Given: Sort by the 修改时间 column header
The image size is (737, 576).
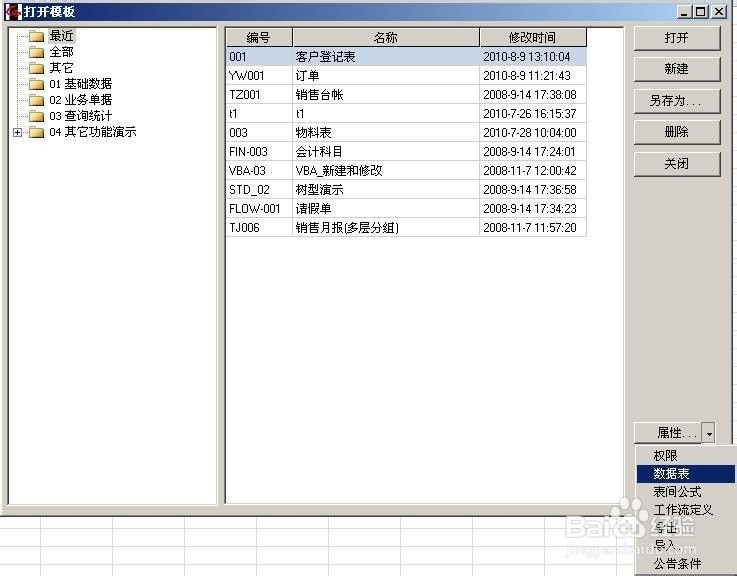Looking at the screenshot, I should point(533,37).
